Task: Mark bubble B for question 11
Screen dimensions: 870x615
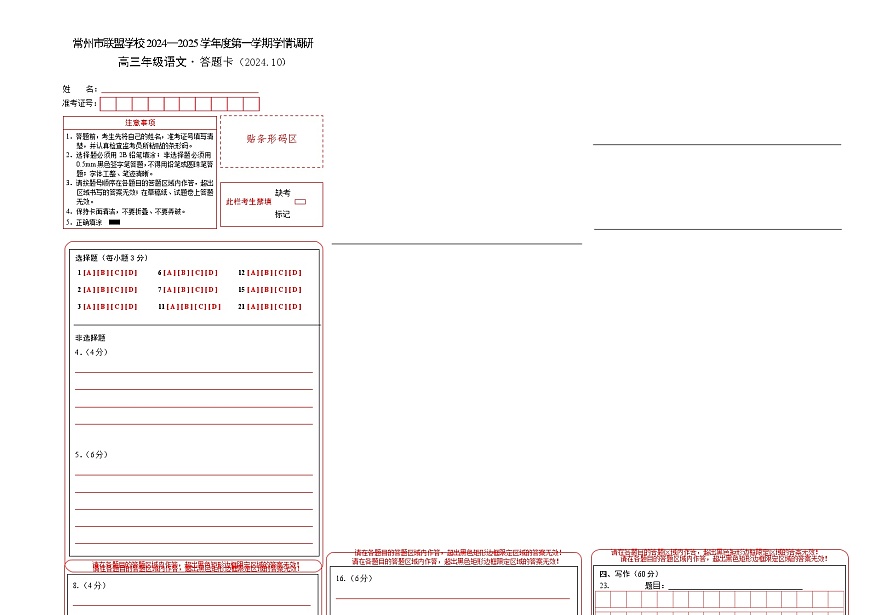Action: click(x=187, y=307)
